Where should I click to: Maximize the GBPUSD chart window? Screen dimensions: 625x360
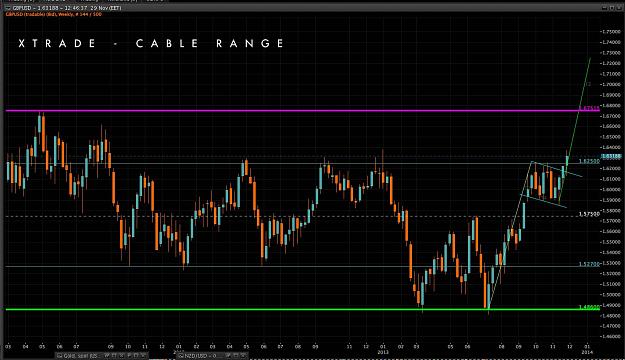[x=612, y=8]
